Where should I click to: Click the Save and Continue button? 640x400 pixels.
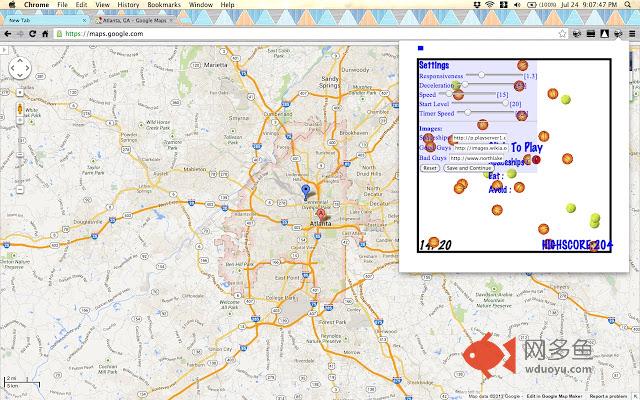click(469, 168)
